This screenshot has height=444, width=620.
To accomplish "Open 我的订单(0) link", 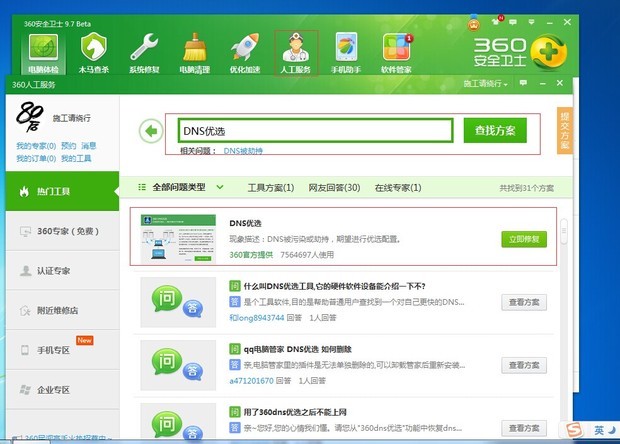I will (x=36, y=159).
